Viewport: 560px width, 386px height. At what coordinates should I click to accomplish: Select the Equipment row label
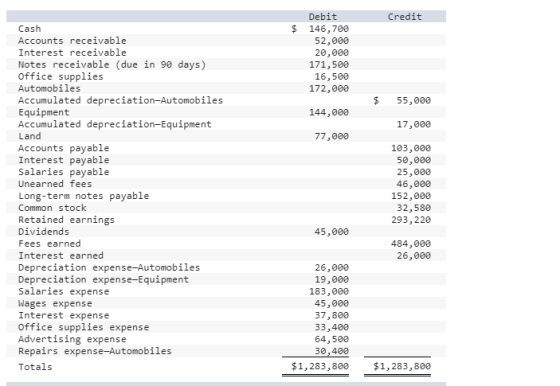(44, 112)
